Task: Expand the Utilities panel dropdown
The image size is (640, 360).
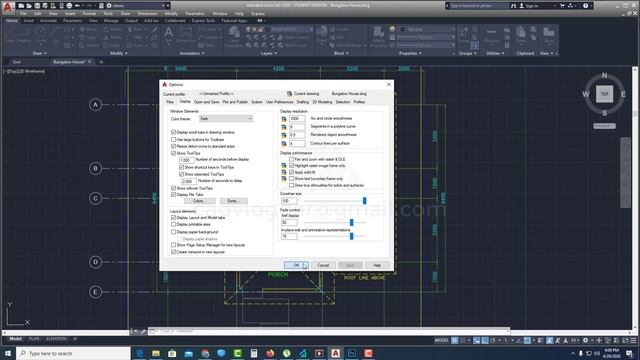Action: coord(495,53)
